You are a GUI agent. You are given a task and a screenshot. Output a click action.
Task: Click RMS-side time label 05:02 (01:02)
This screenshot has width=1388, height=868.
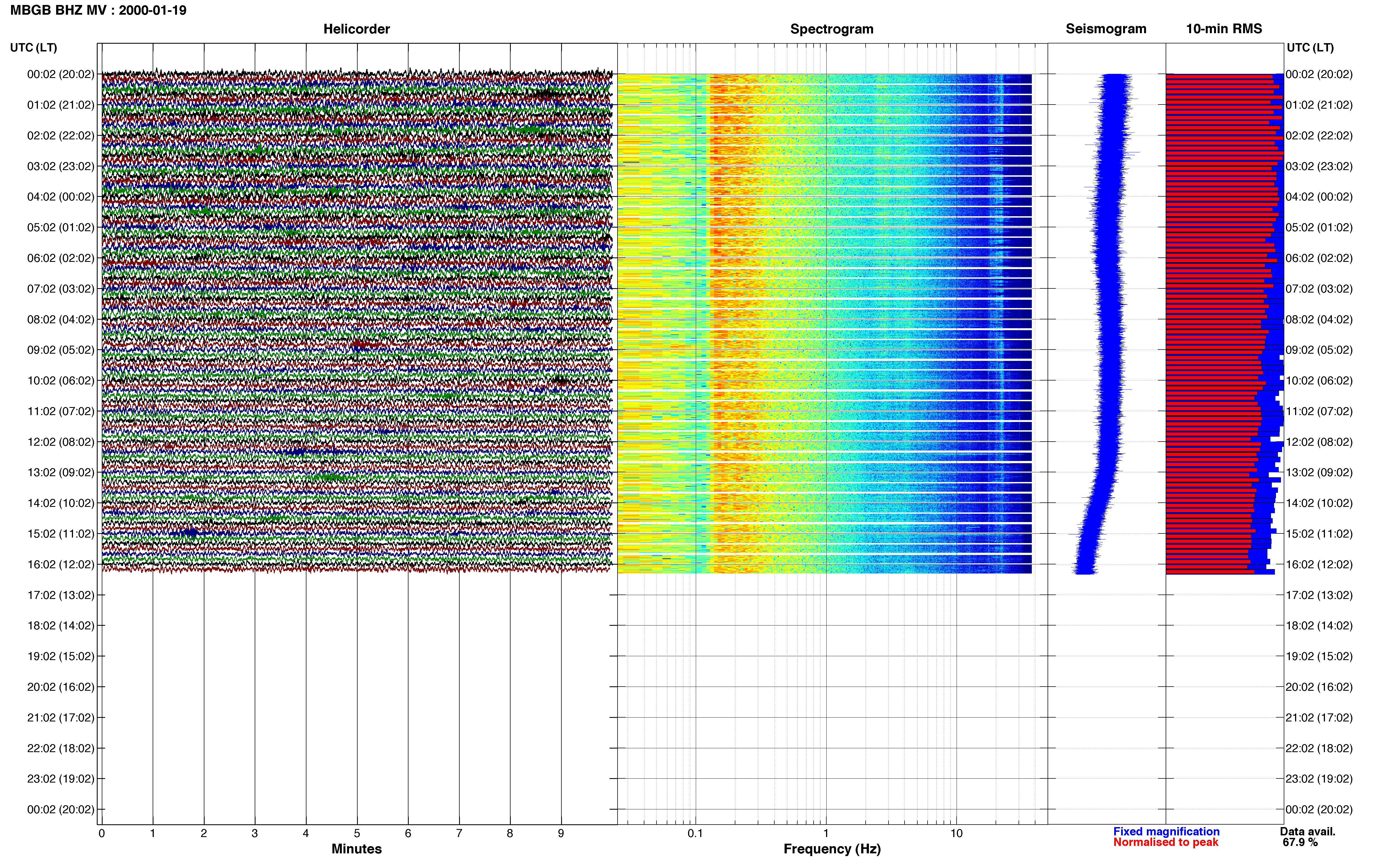pyautogui.click(x=1319, y=227)
